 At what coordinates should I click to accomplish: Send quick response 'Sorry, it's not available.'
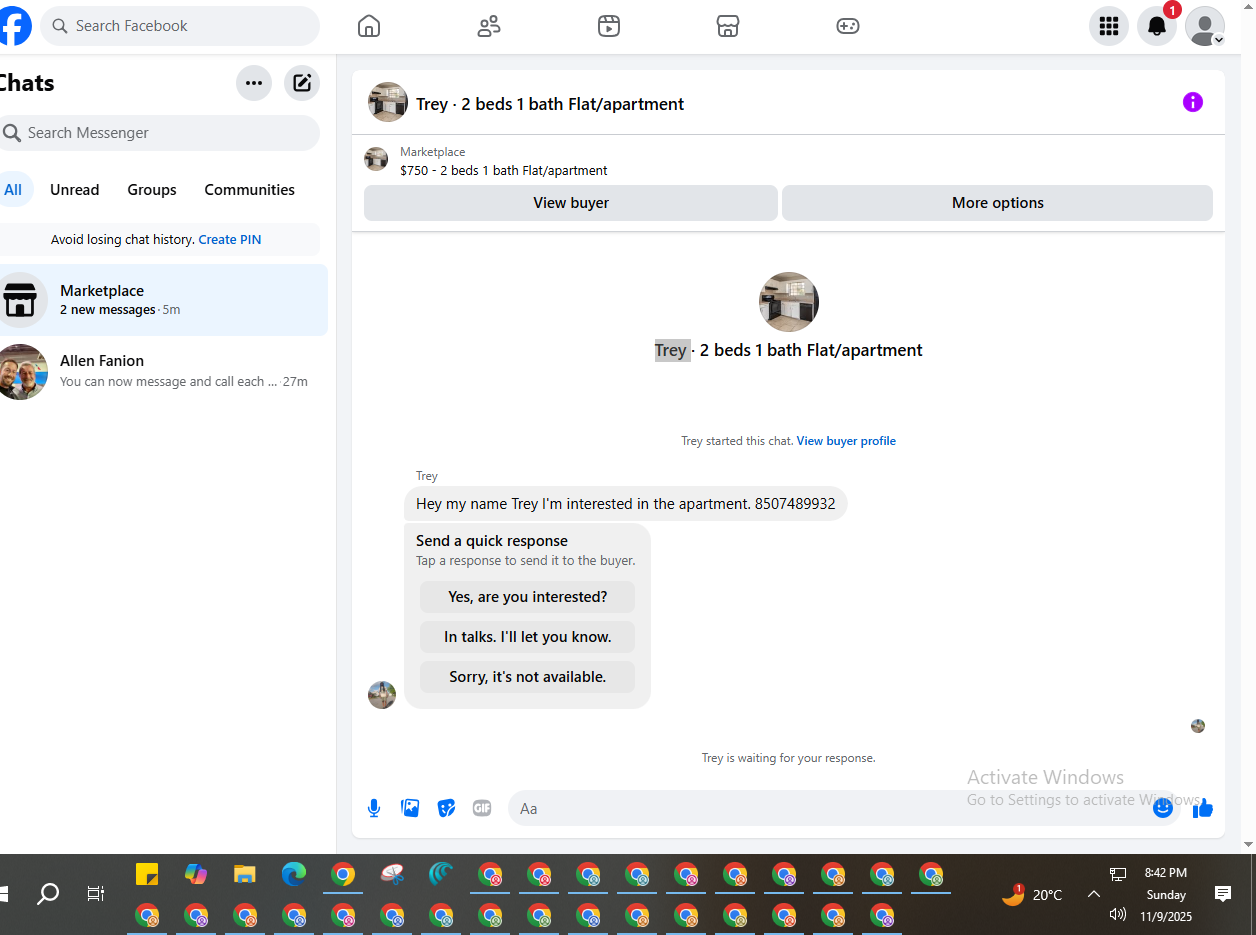point(527,677)
